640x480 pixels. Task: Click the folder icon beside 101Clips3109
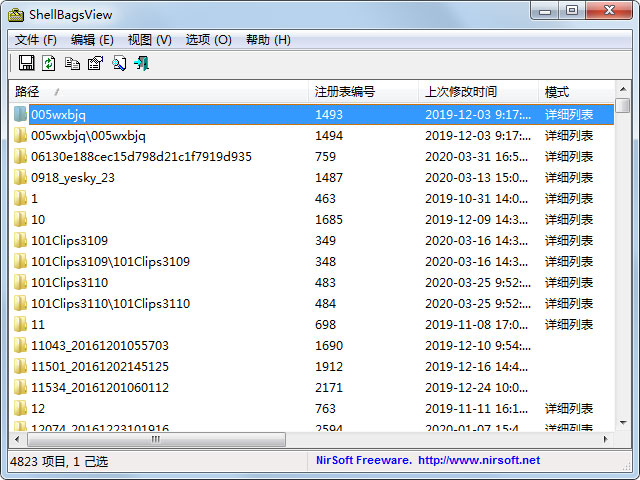point(20,241)
